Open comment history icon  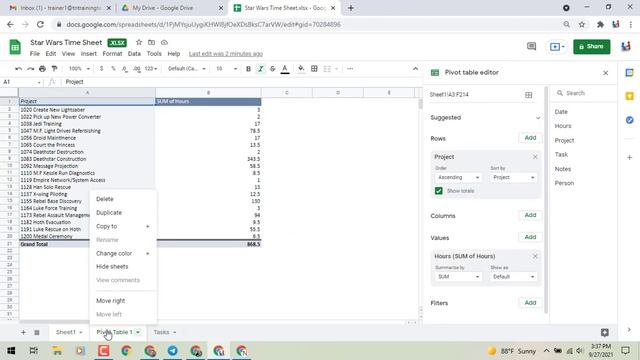point(531,47)
